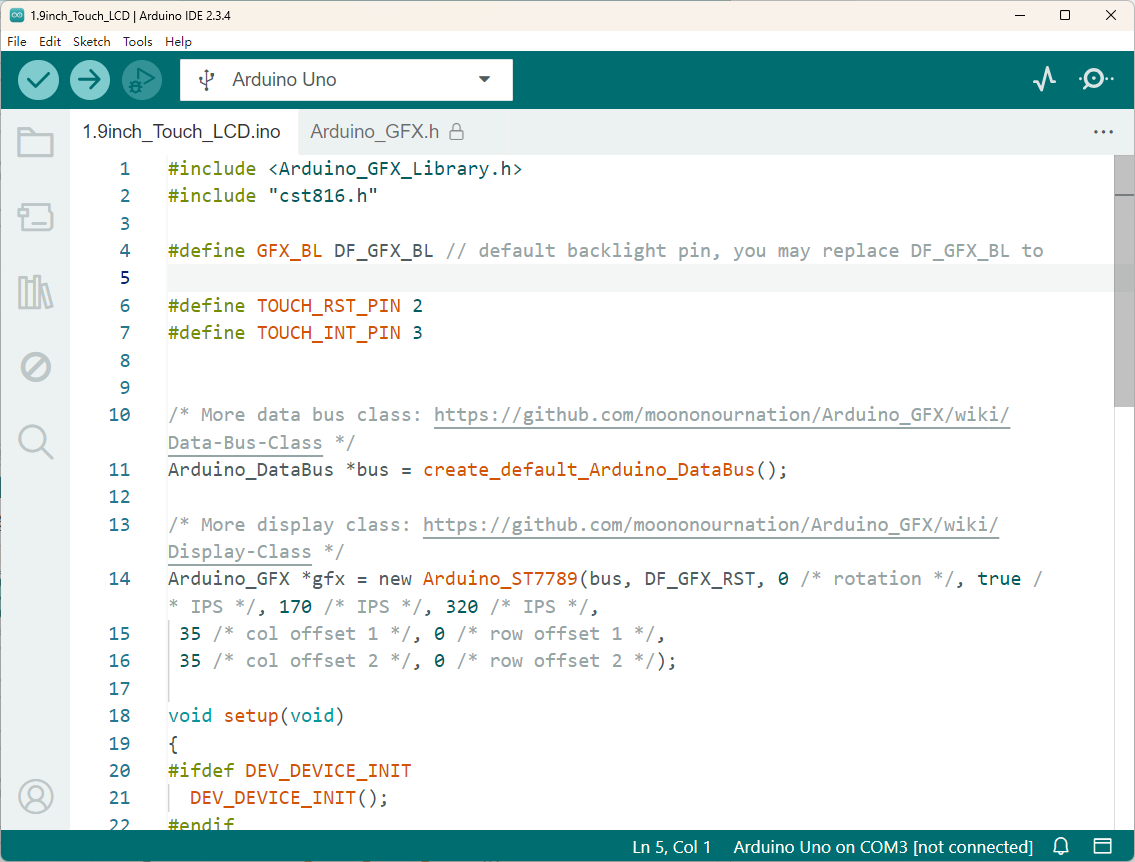This screenshot has width=1135, height=862.
Task: Open the Arduino Uno board selector dropdown
Action: pos(346,80)
